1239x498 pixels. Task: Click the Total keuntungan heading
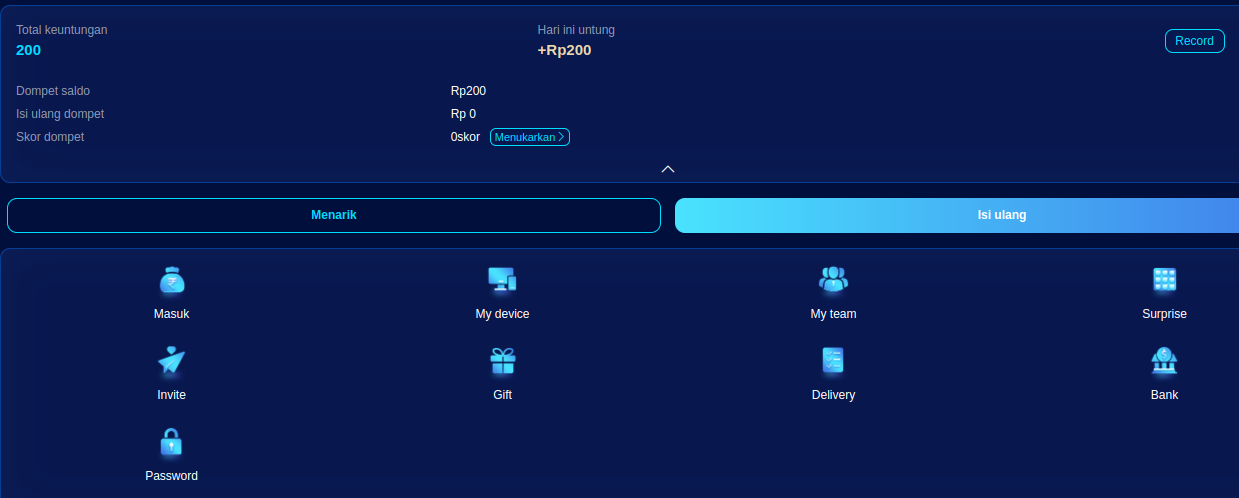coord(62,30)
